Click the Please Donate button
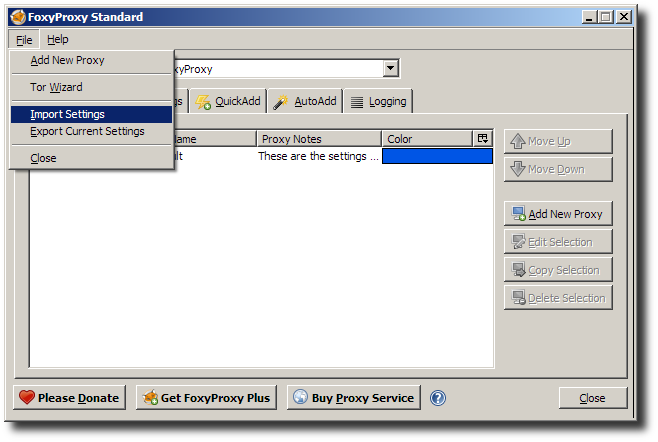This screenshot has width=658, height=442. click(x=70, y=398)
